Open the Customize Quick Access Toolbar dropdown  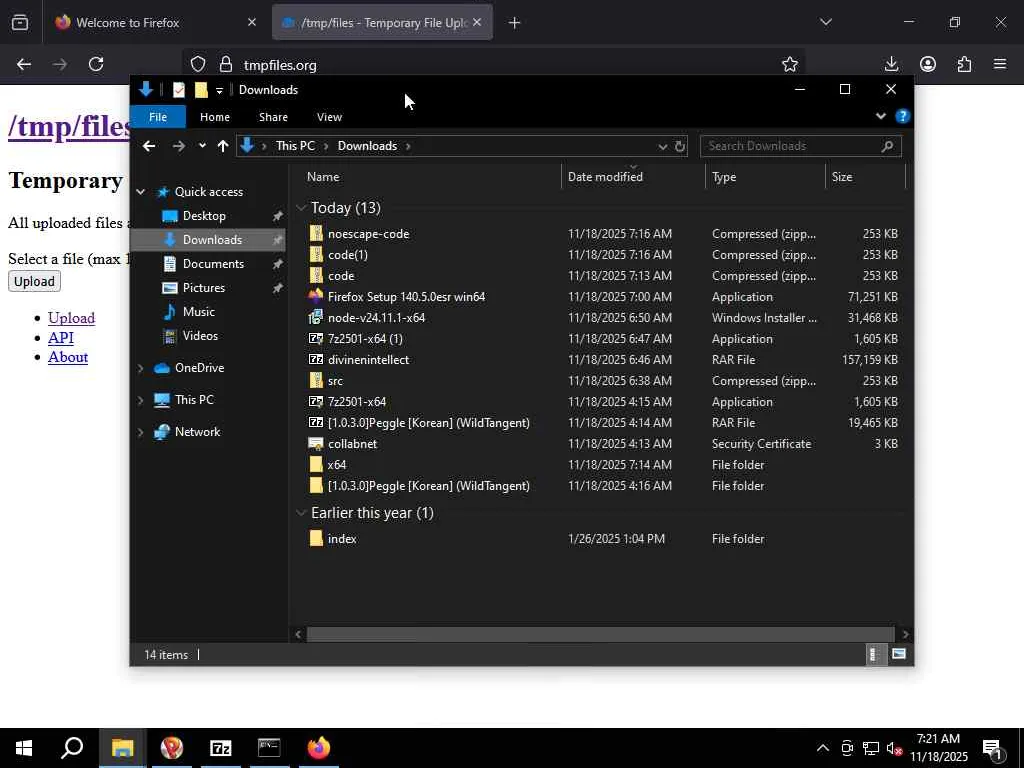[219, 90]
